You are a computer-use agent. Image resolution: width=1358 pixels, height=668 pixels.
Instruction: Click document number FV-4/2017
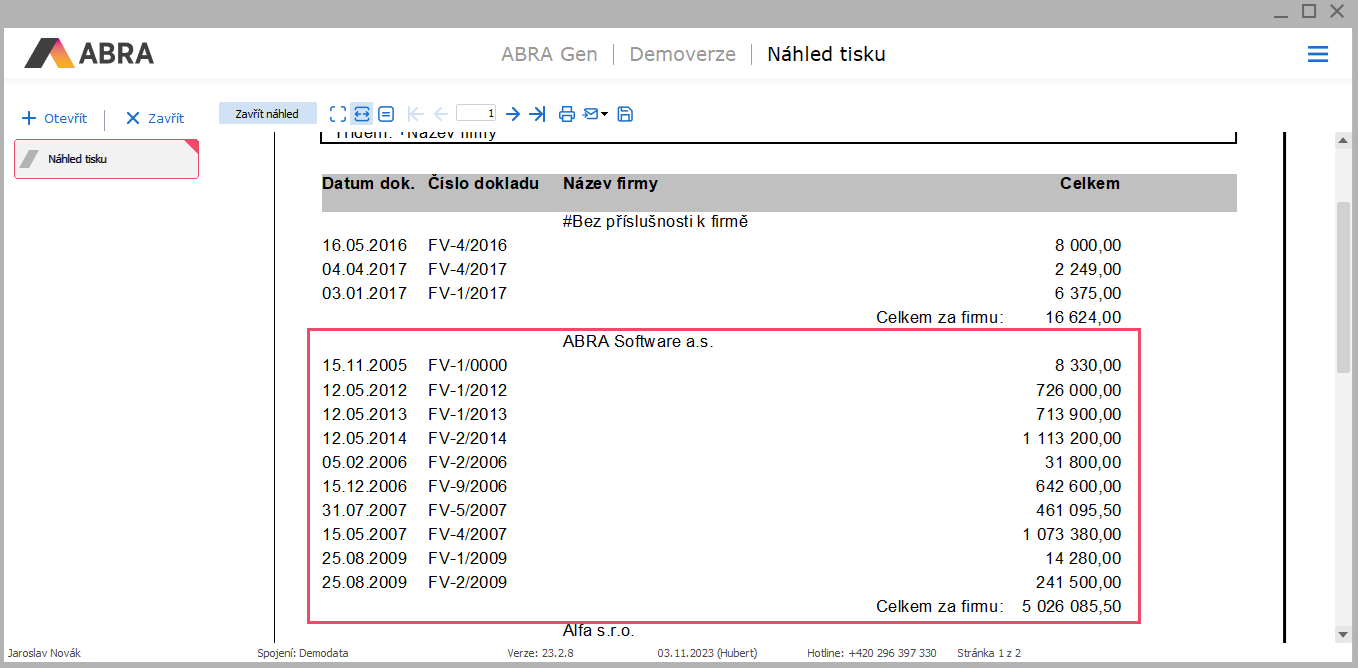[x=467, y=269]
